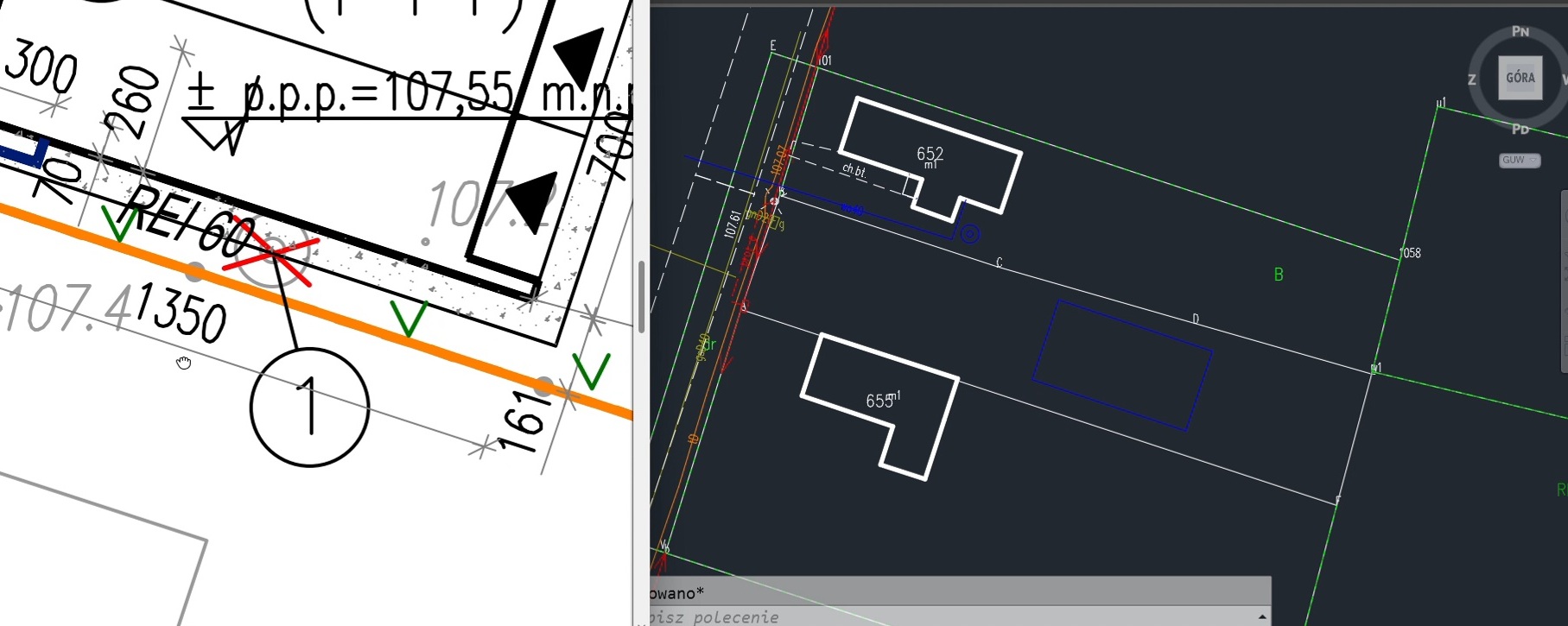Viewport: 1568px width, 626px height.
Task: Click the circled number 1 callout
Action: click(309, 408)
